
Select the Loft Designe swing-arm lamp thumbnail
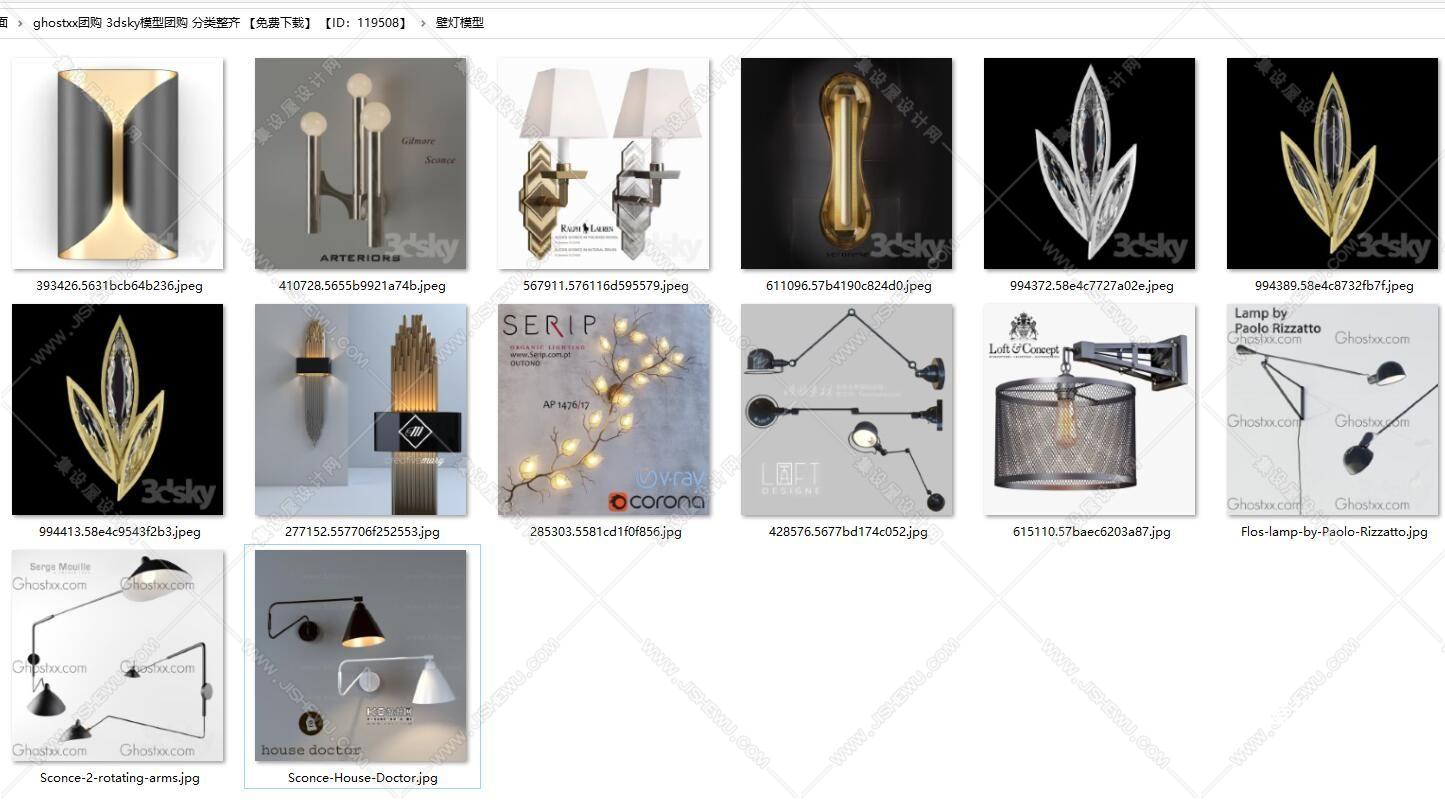coord(847,410)
